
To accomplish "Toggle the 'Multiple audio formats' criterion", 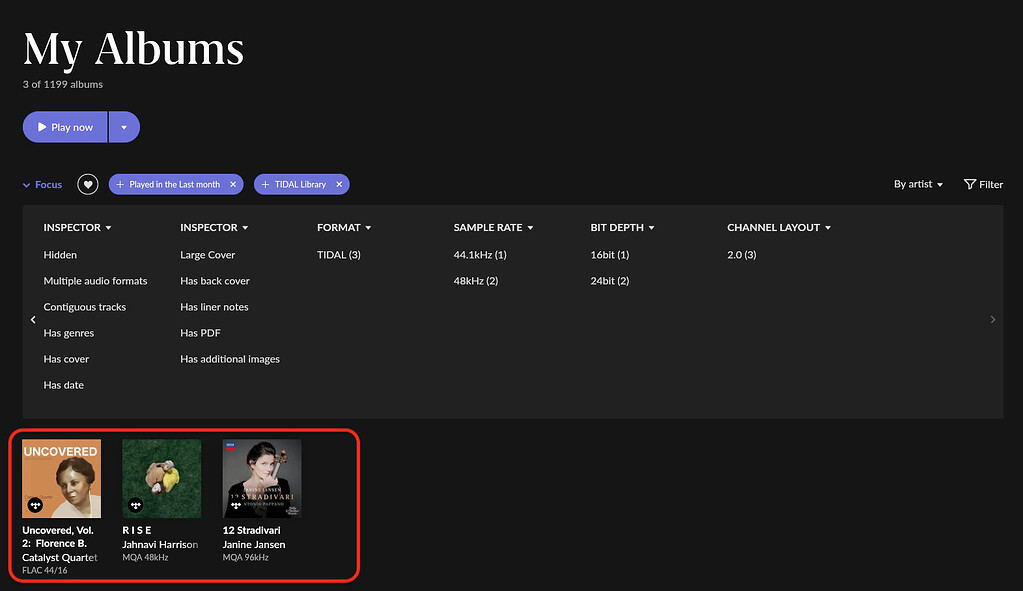I will [97, 280].
